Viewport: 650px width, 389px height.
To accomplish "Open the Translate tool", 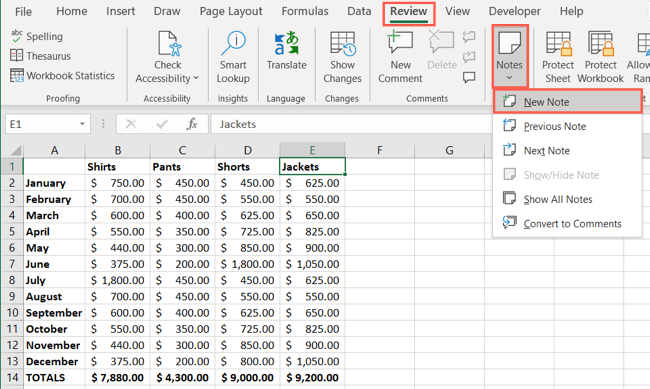I will point(286,51).
